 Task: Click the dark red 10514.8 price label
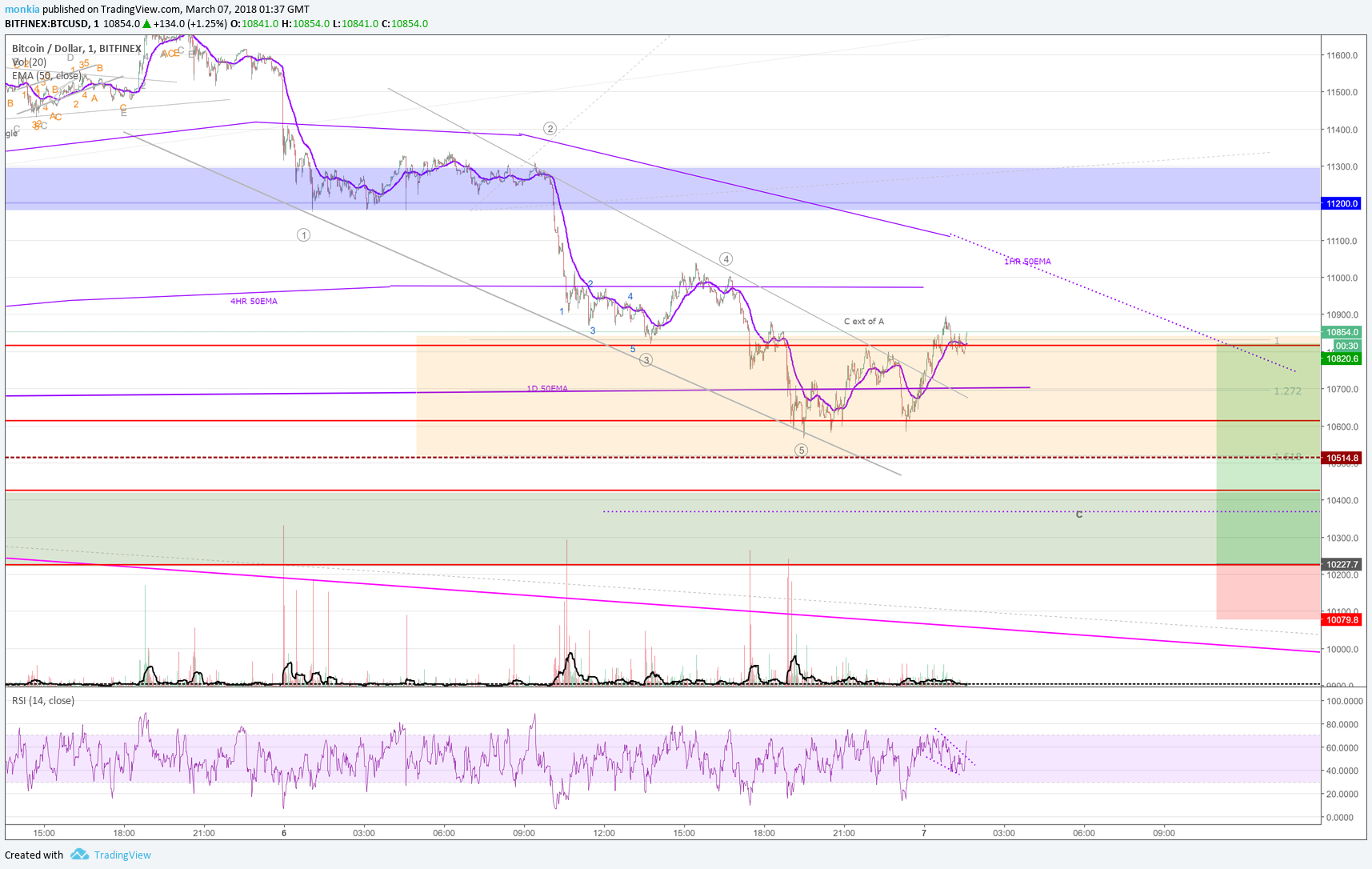click(1342, 459)
